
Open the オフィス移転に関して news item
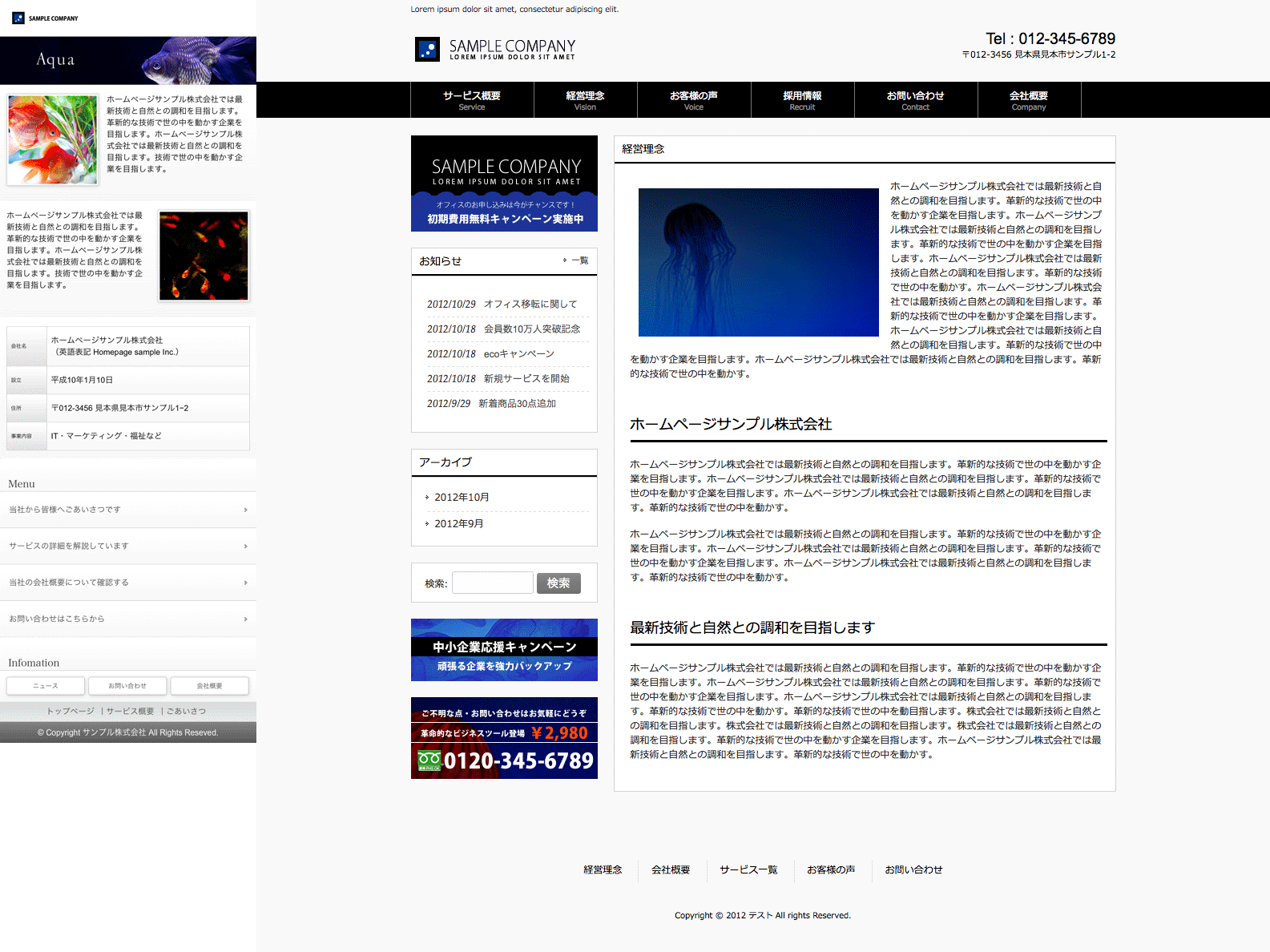[x=530, y=305]
